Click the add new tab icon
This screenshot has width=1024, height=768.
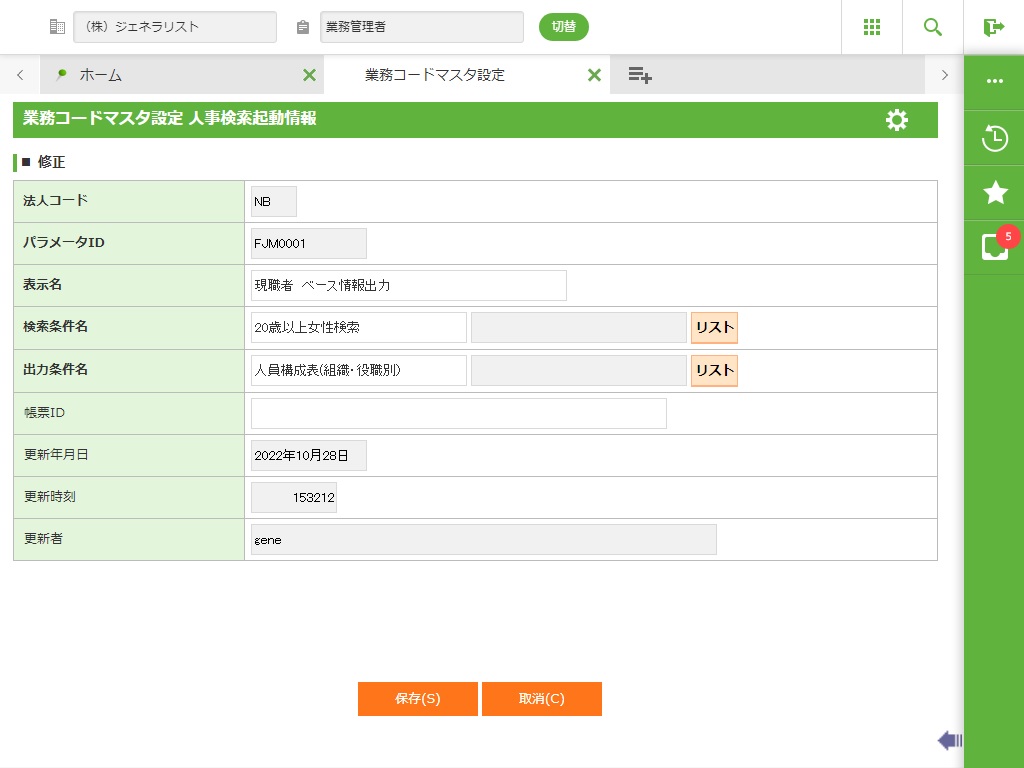(x=640, y=75)
